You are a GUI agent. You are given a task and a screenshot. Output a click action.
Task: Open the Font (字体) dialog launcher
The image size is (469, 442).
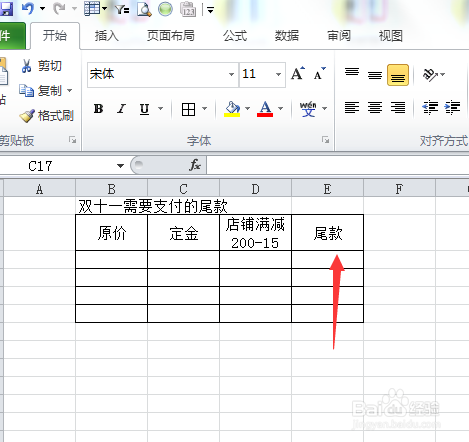tap(326, 140)
